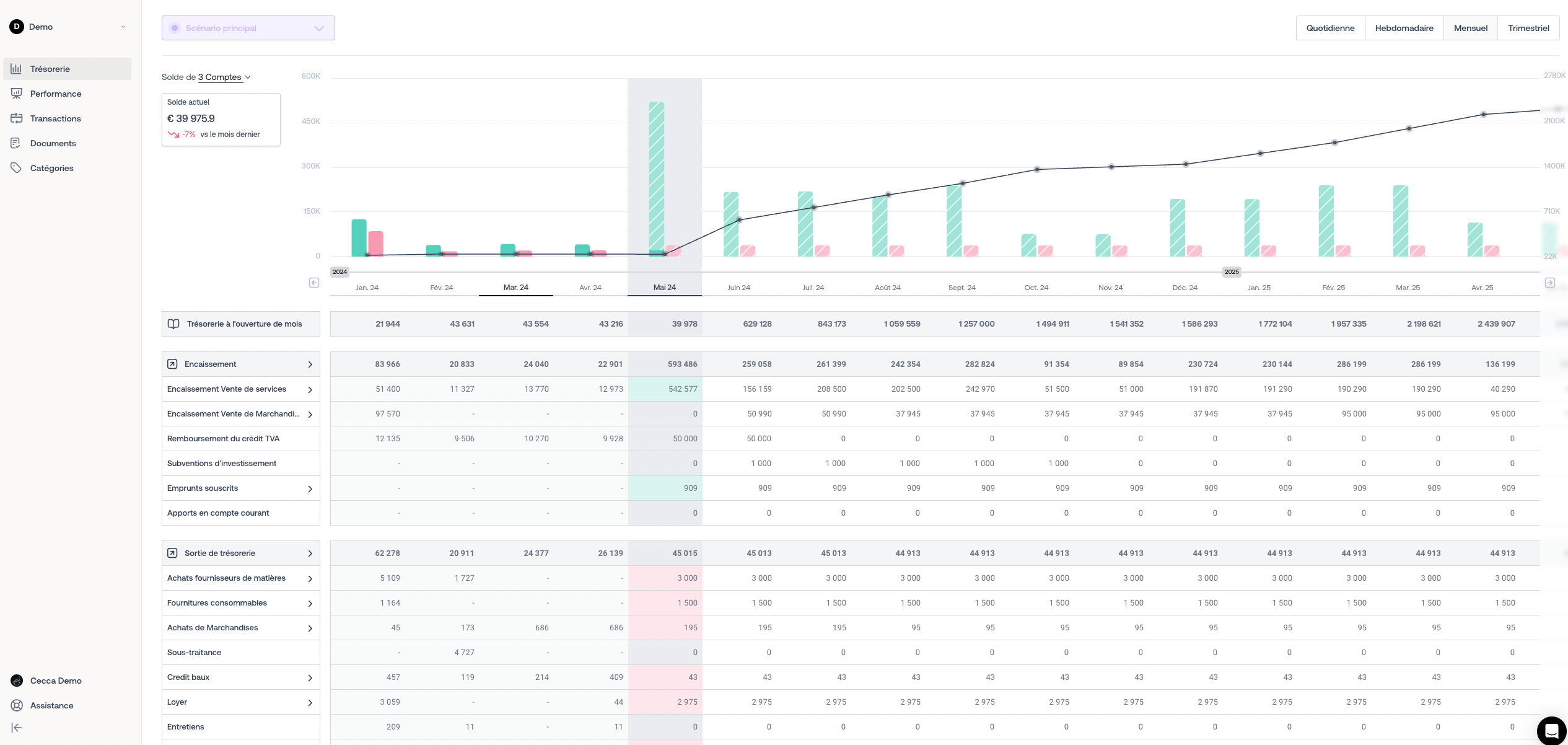Click the Jan. 24 pink outflow bar

(375, 244)
